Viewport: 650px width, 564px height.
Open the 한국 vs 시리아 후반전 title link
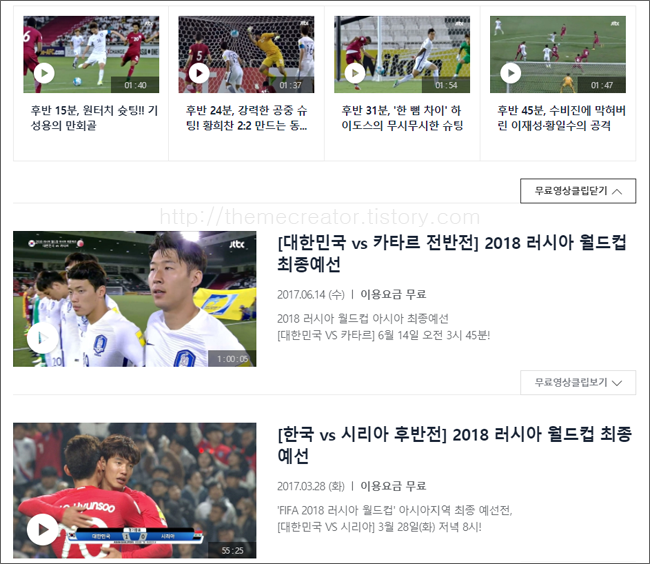pyautogui.click(x=454, y=445)
